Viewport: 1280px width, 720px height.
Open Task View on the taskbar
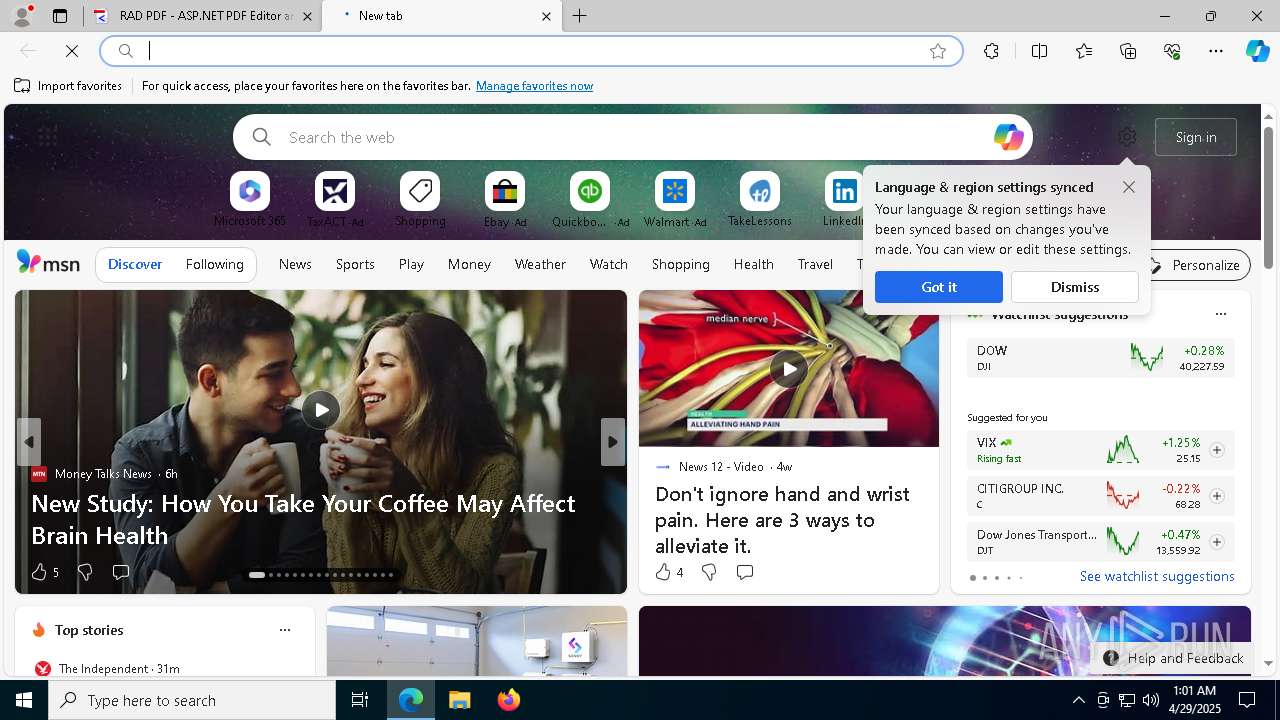360,700
